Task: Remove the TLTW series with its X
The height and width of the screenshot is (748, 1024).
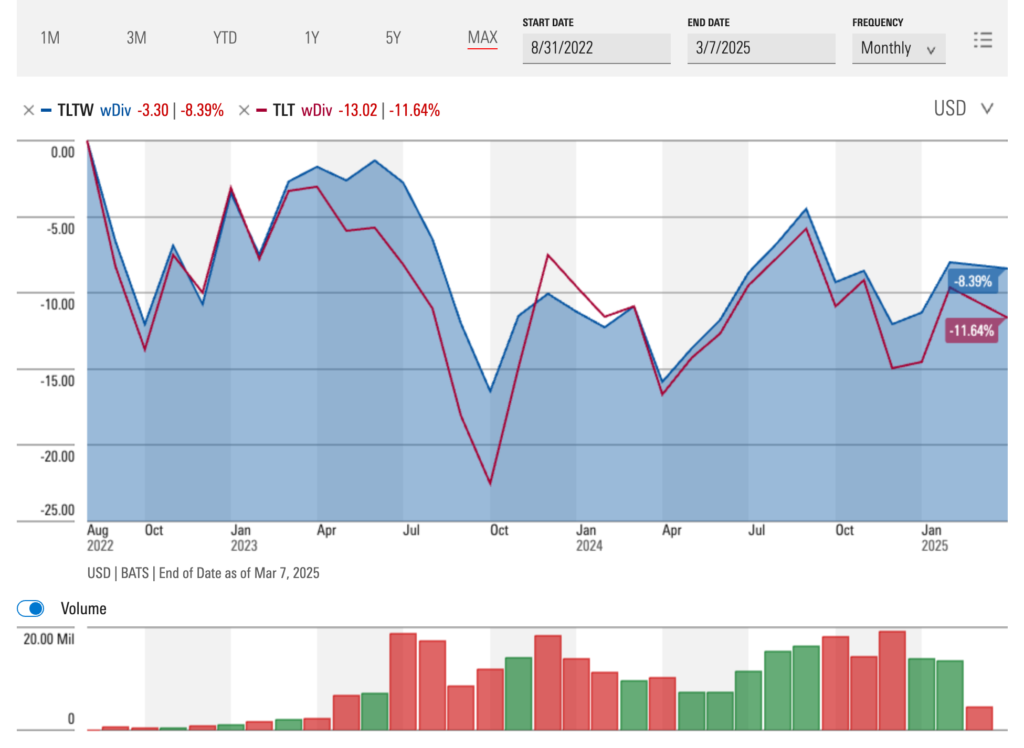Action: pos(28,110)
